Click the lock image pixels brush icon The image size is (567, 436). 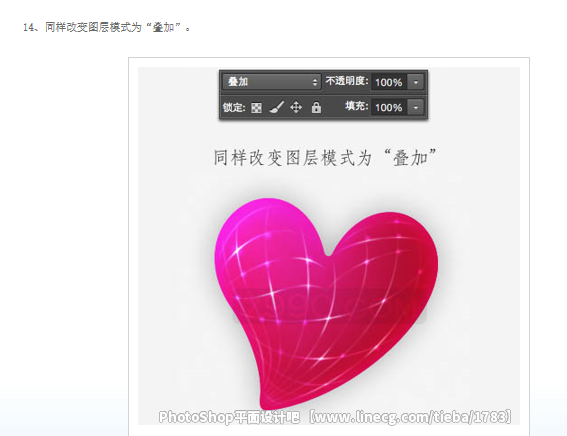point(277,107)
